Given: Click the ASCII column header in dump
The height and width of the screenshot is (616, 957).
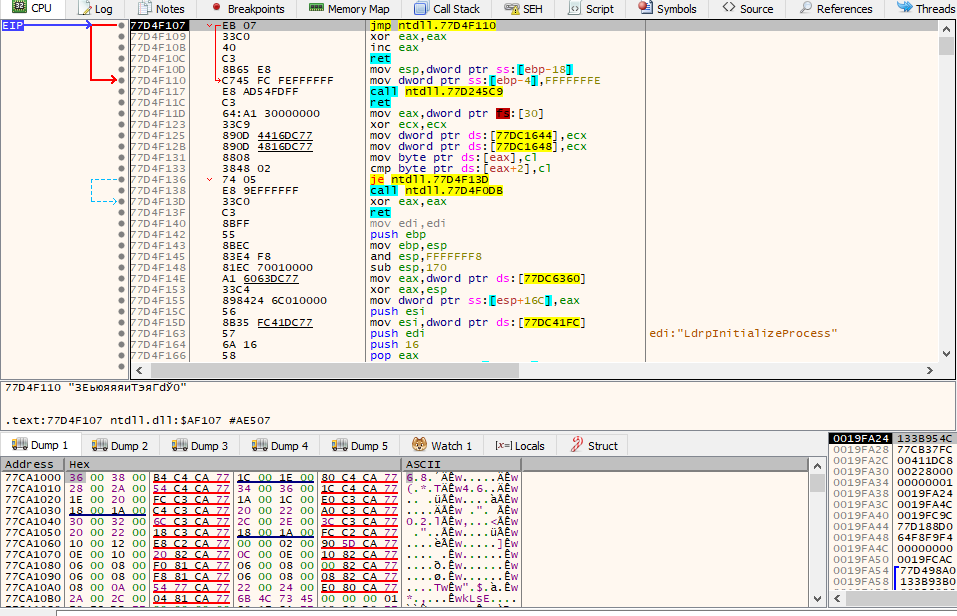Looking at the screenshot, I should [x=424, y=465].
